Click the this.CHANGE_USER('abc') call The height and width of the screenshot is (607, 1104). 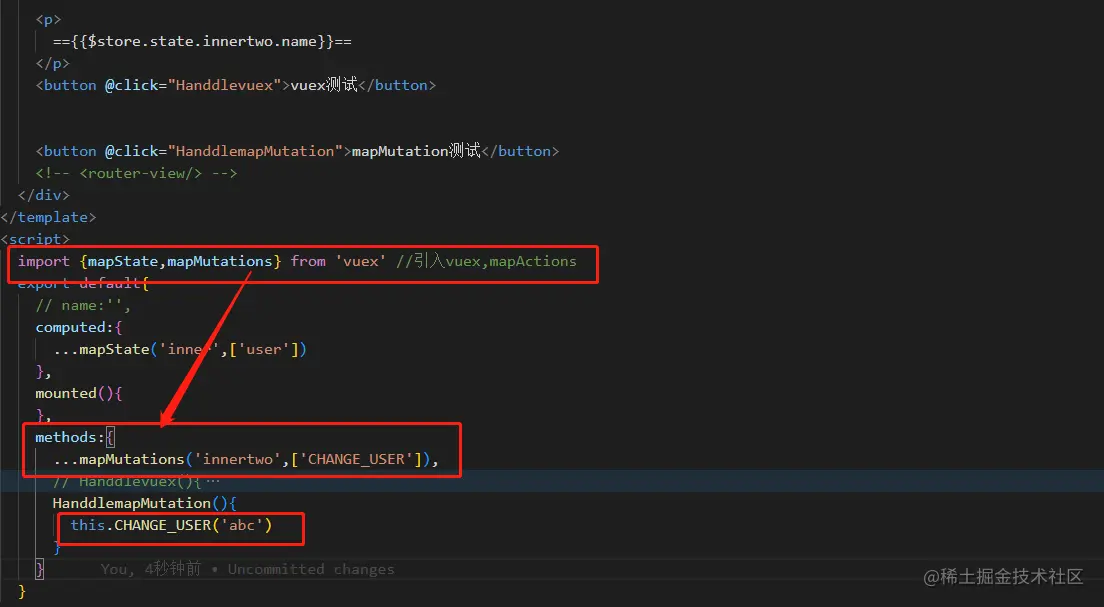(171, 525)
